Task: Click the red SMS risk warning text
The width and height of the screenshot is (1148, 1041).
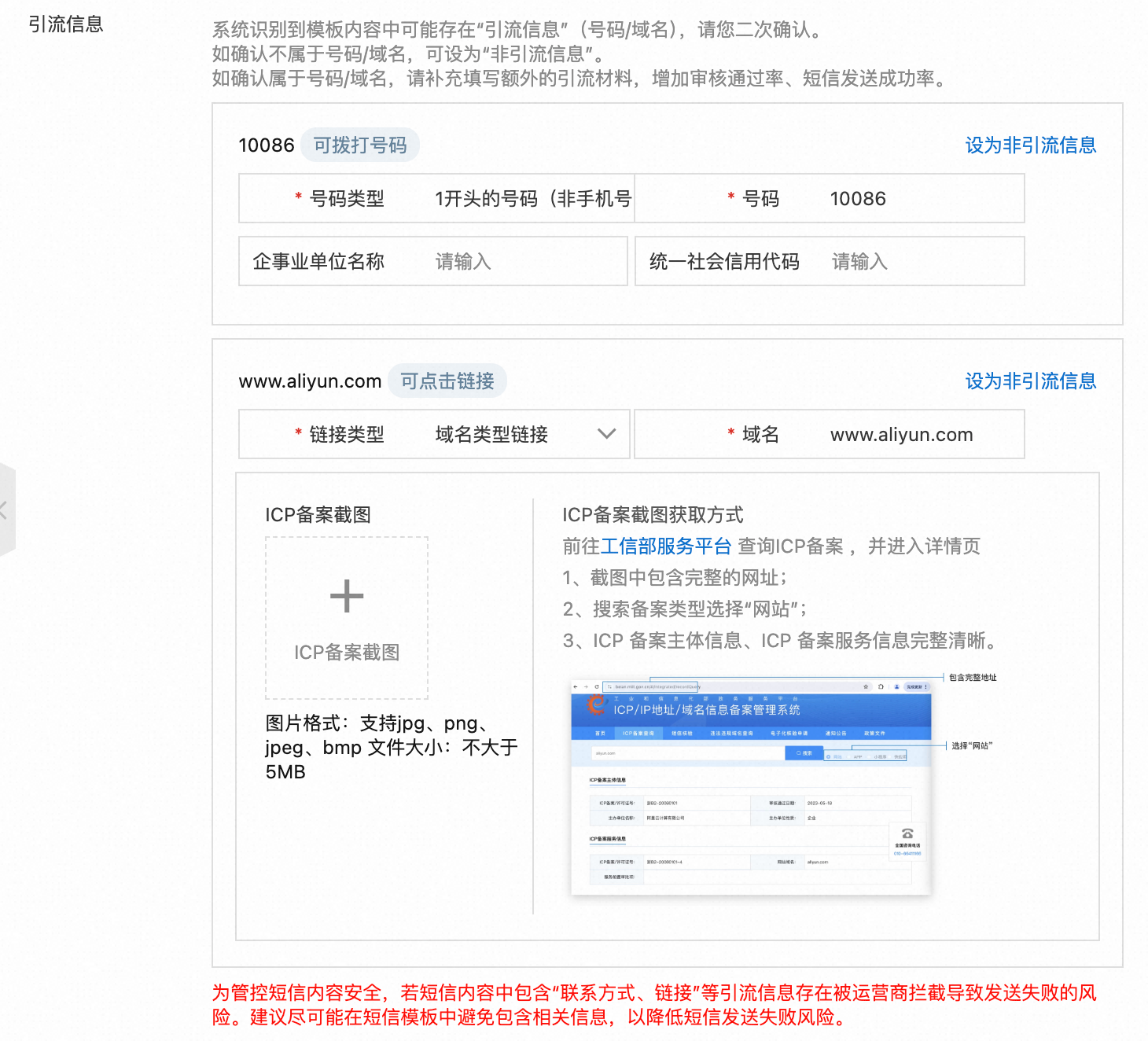Action: pos(654,1005)
